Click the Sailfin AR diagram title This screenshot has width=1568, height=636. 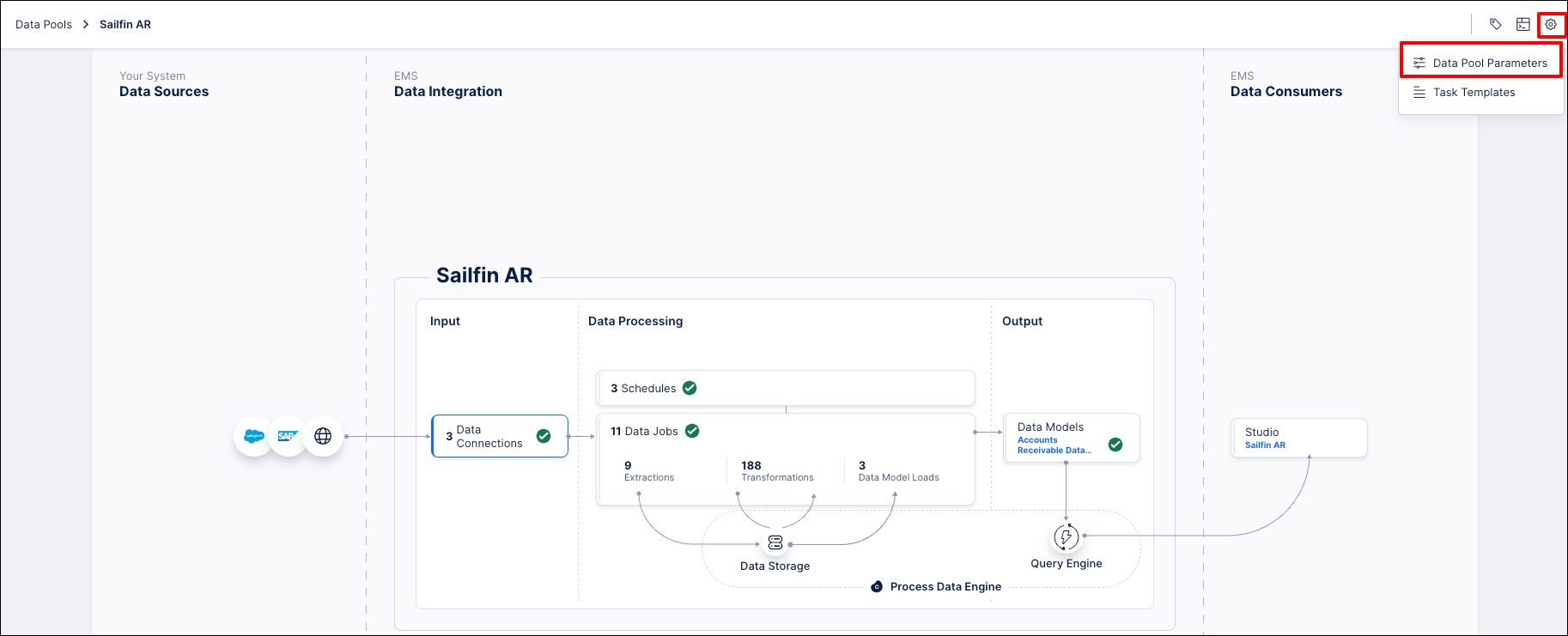pos(484,276)
